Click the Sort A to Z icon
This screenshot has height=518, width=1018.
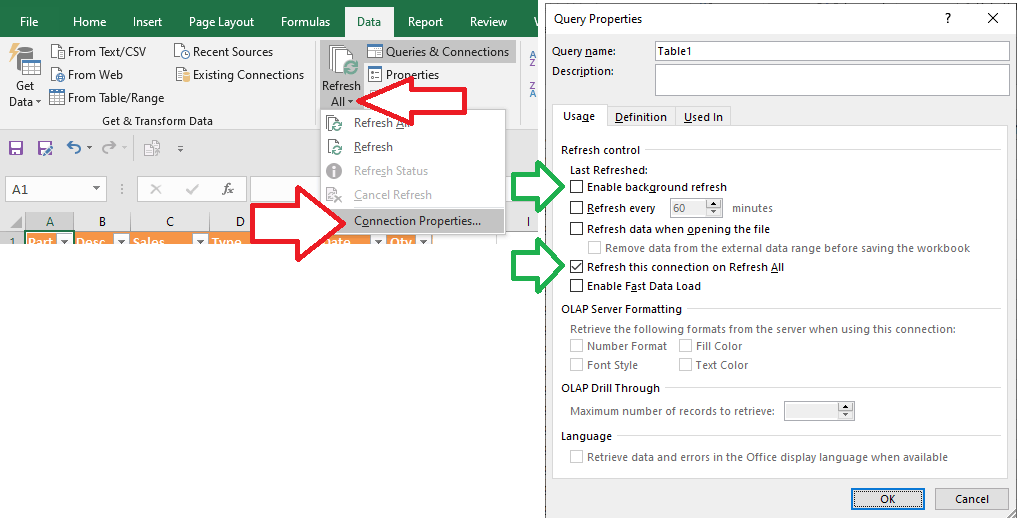tap(532, 58)
